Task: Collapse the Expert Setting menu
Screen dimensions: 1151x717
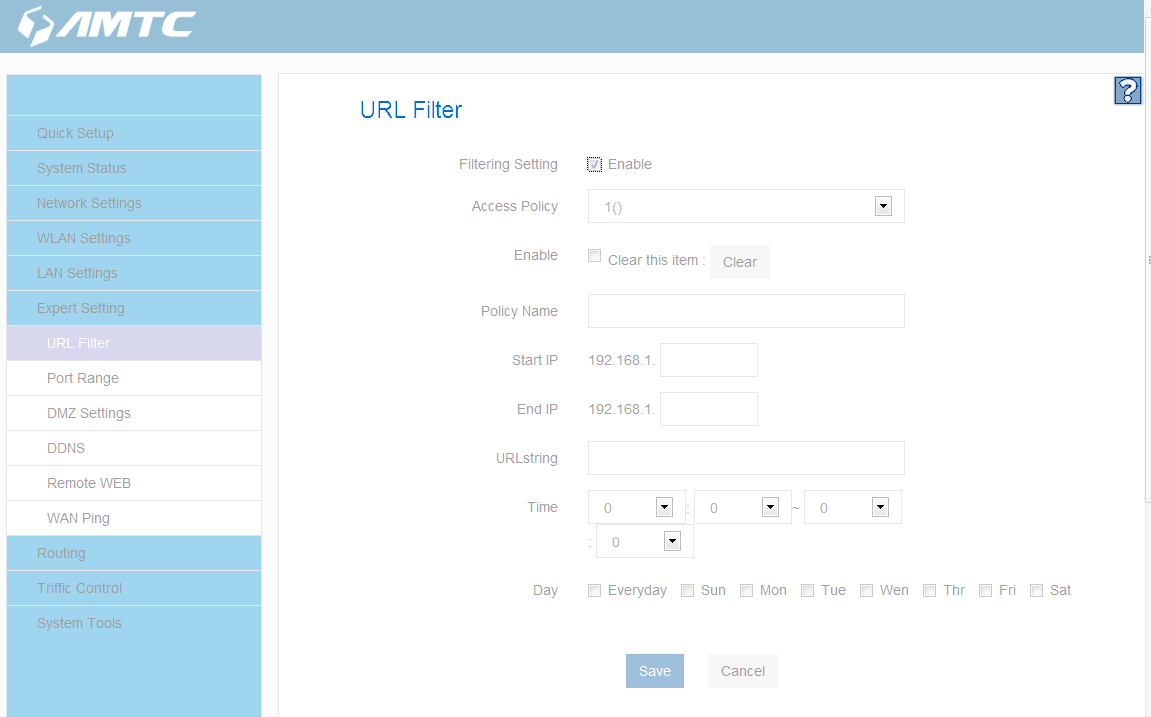Action: [134, 308]
